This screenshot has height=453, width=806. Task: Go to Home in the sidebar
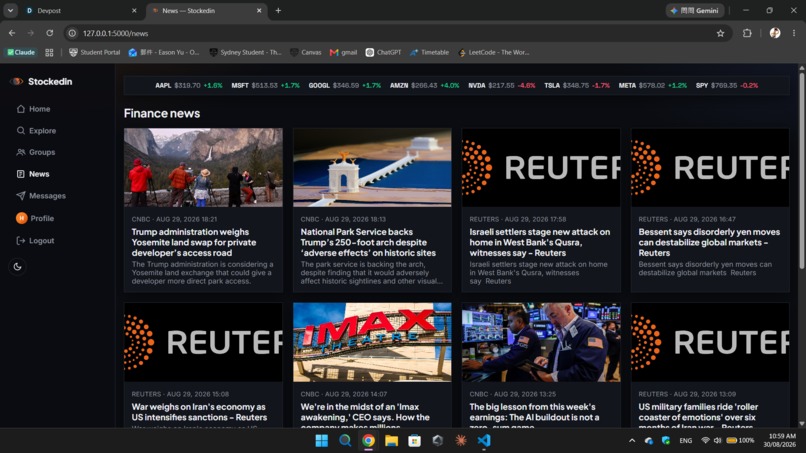(34, 109)
